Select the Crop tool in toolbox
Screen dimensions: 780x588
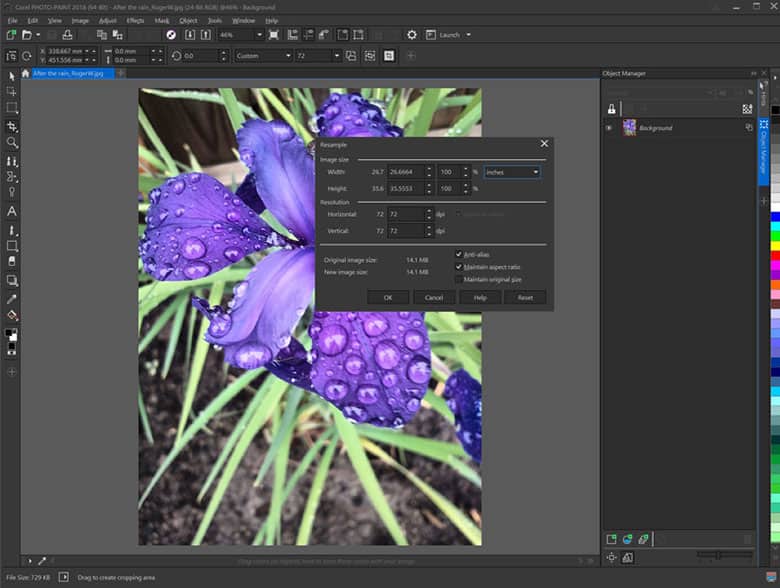[x=12, y=126]
